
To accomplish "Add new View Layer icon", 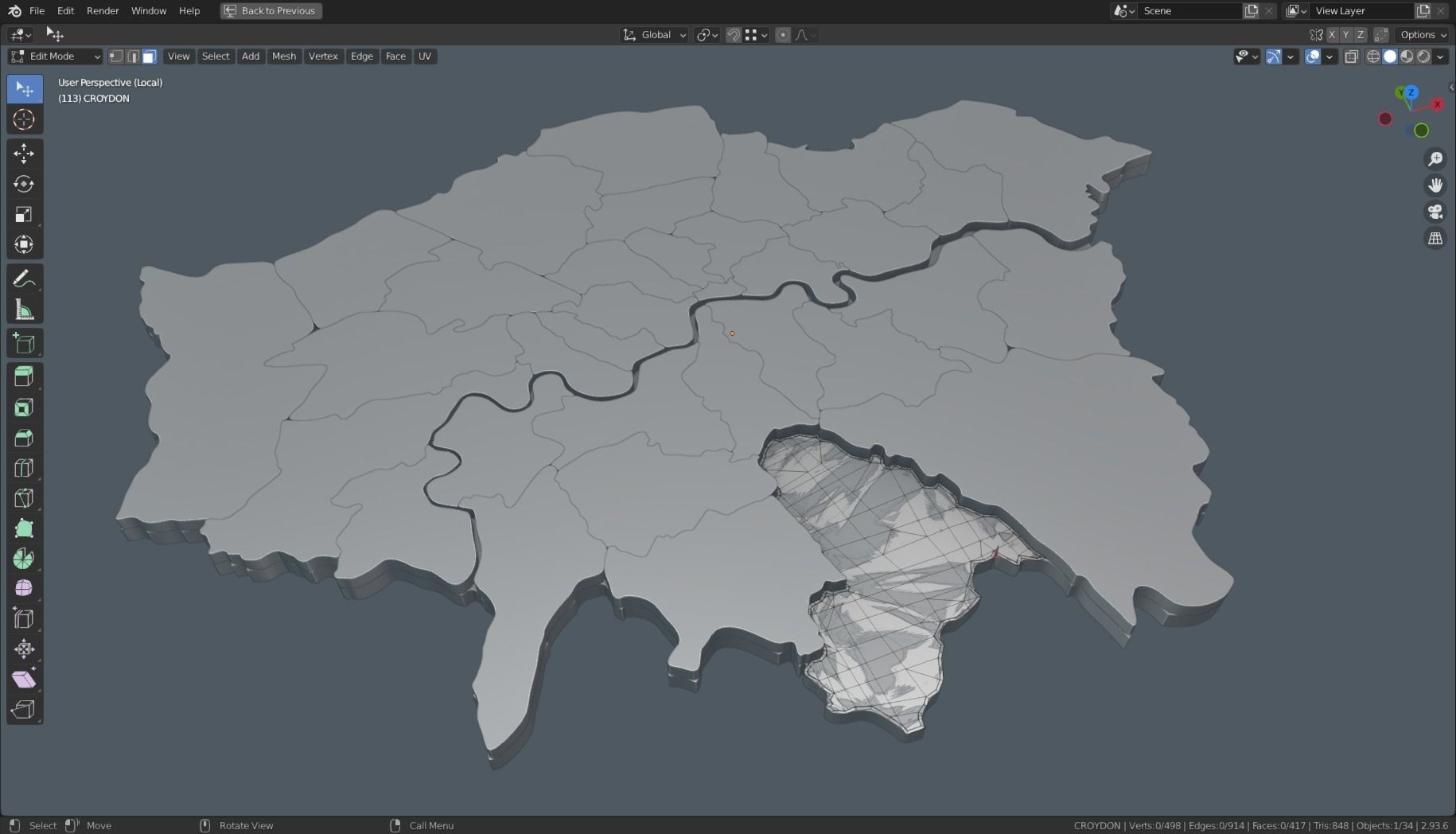I will pos(1423,10).
